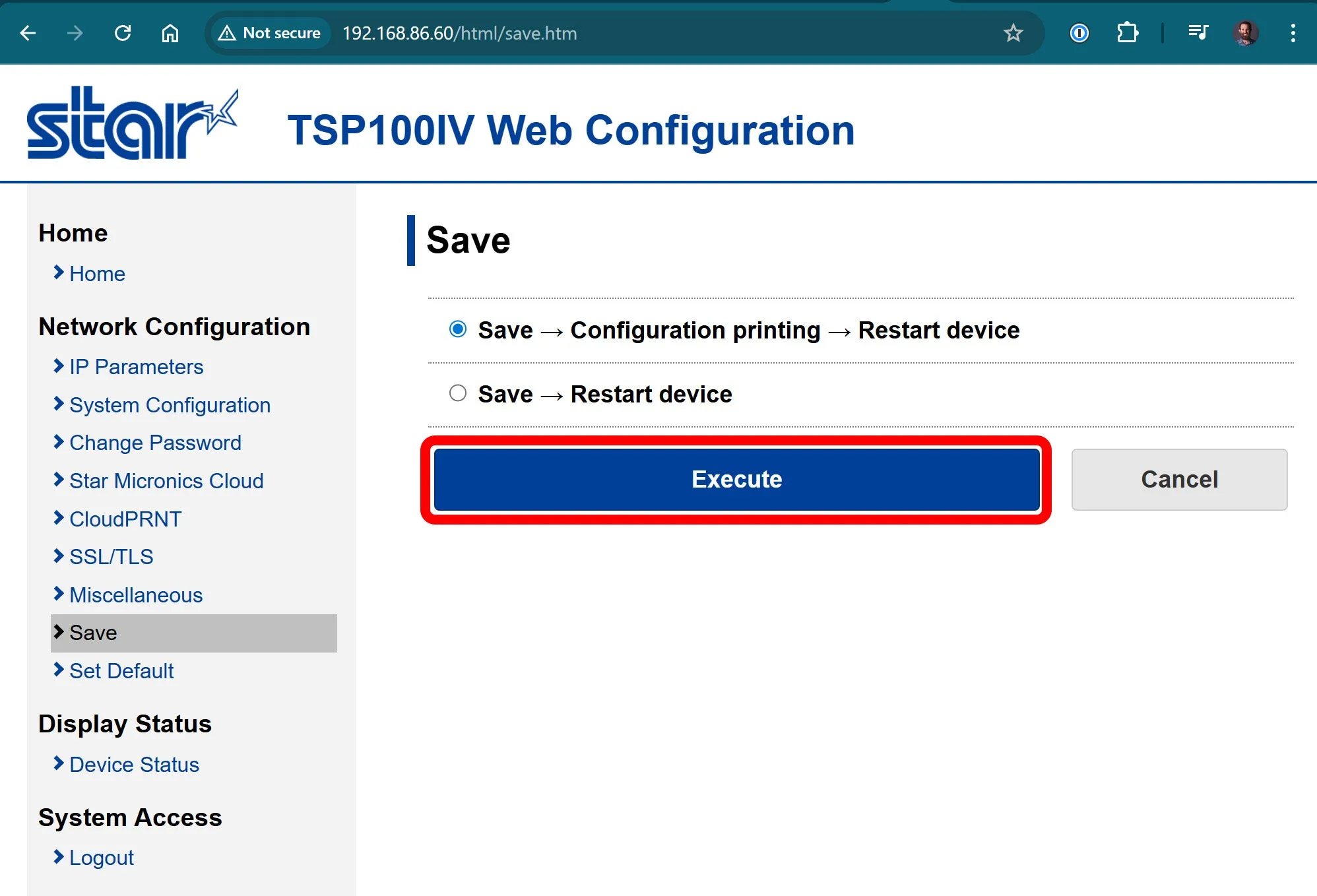1317x896 pixels.
Task: Go to Change Password page
Action: pos(155,443)
